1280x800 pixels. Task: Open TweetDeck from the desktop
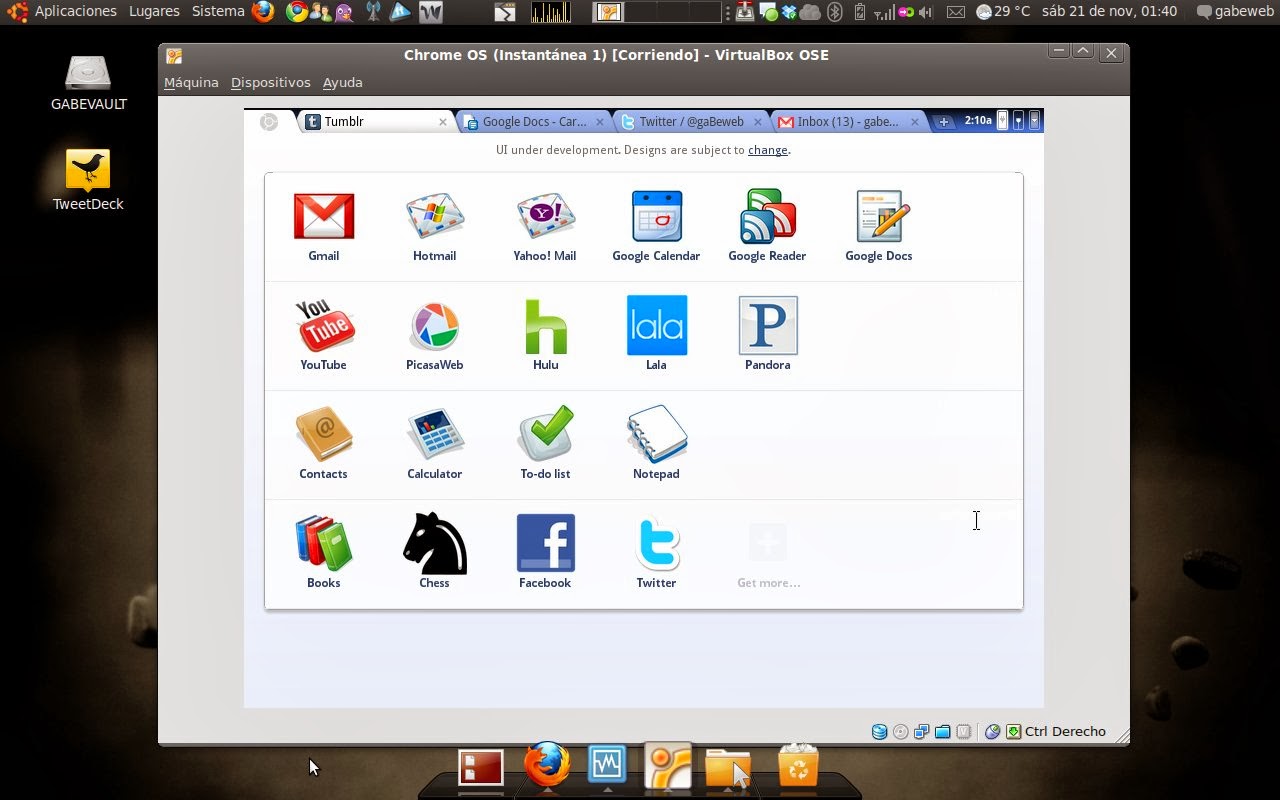87,169
